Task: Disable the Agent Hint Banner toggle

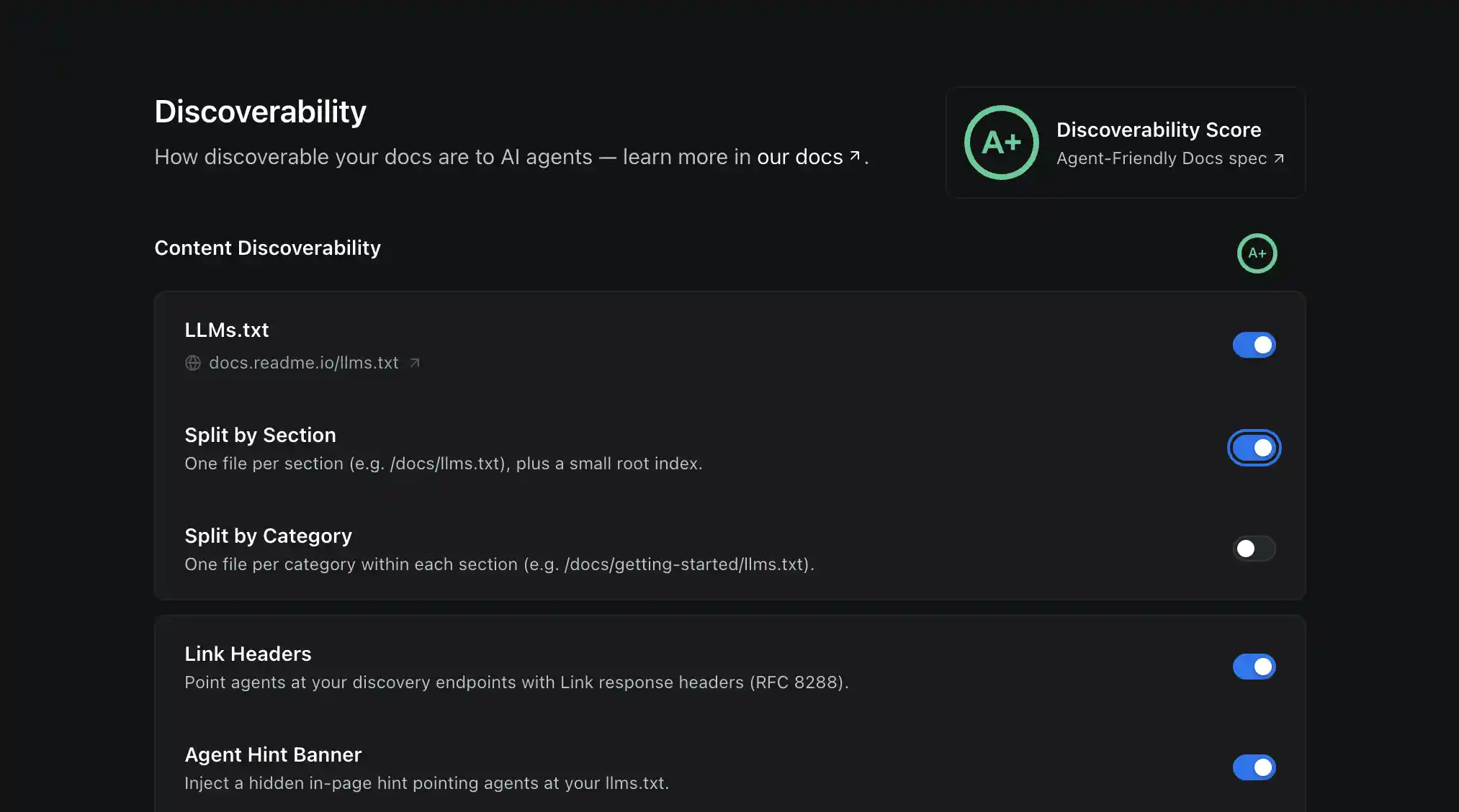Action: (x=1254, y=767)
